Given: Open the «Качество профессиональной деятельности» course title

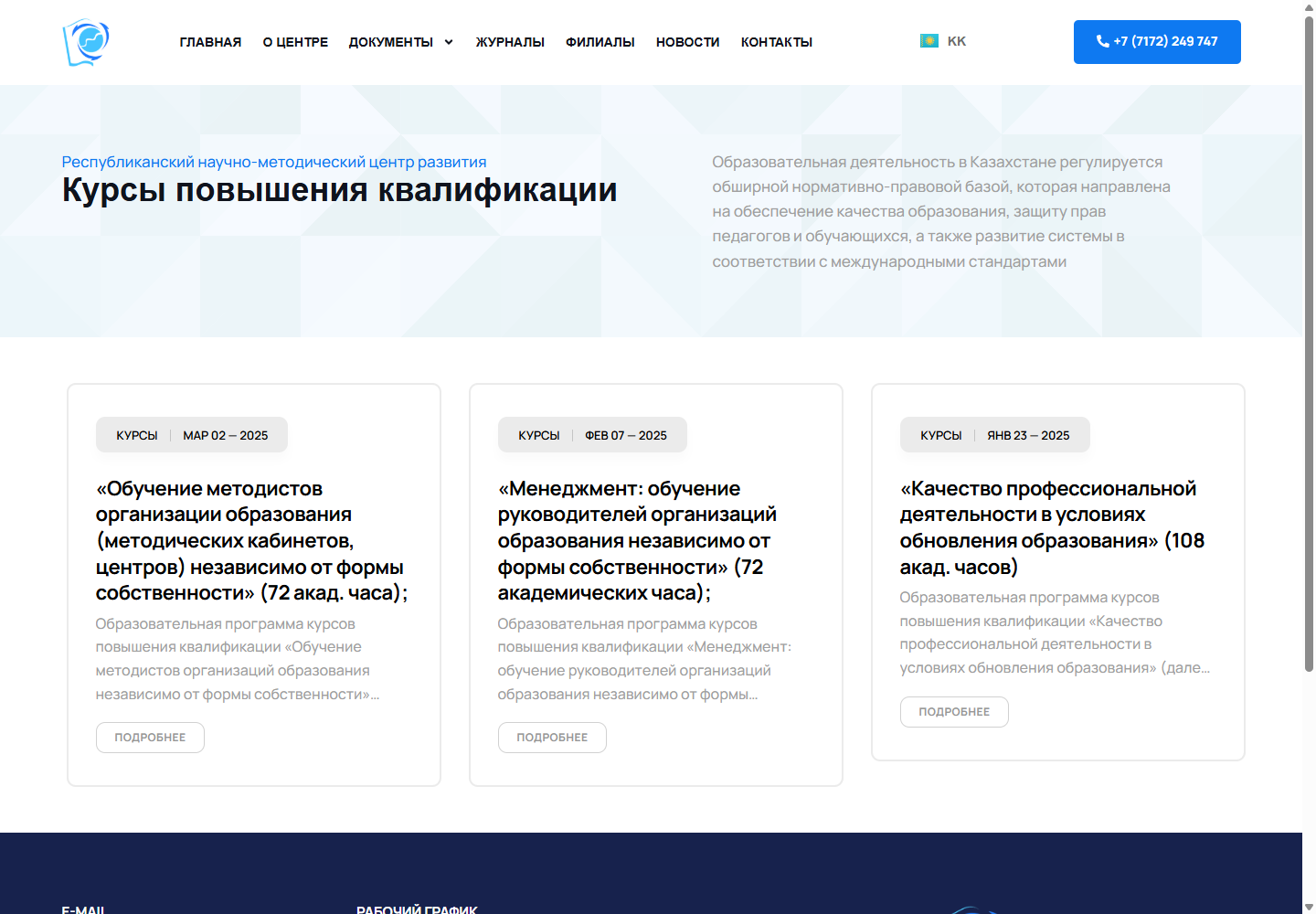Looking at the screenshot, I should coord(1052,528).
